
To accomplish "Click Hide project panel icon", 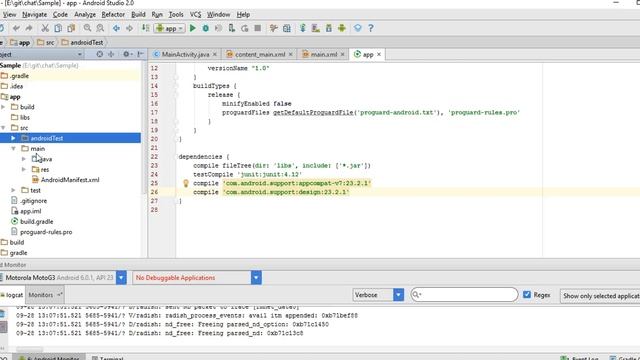I will (140, 54).
